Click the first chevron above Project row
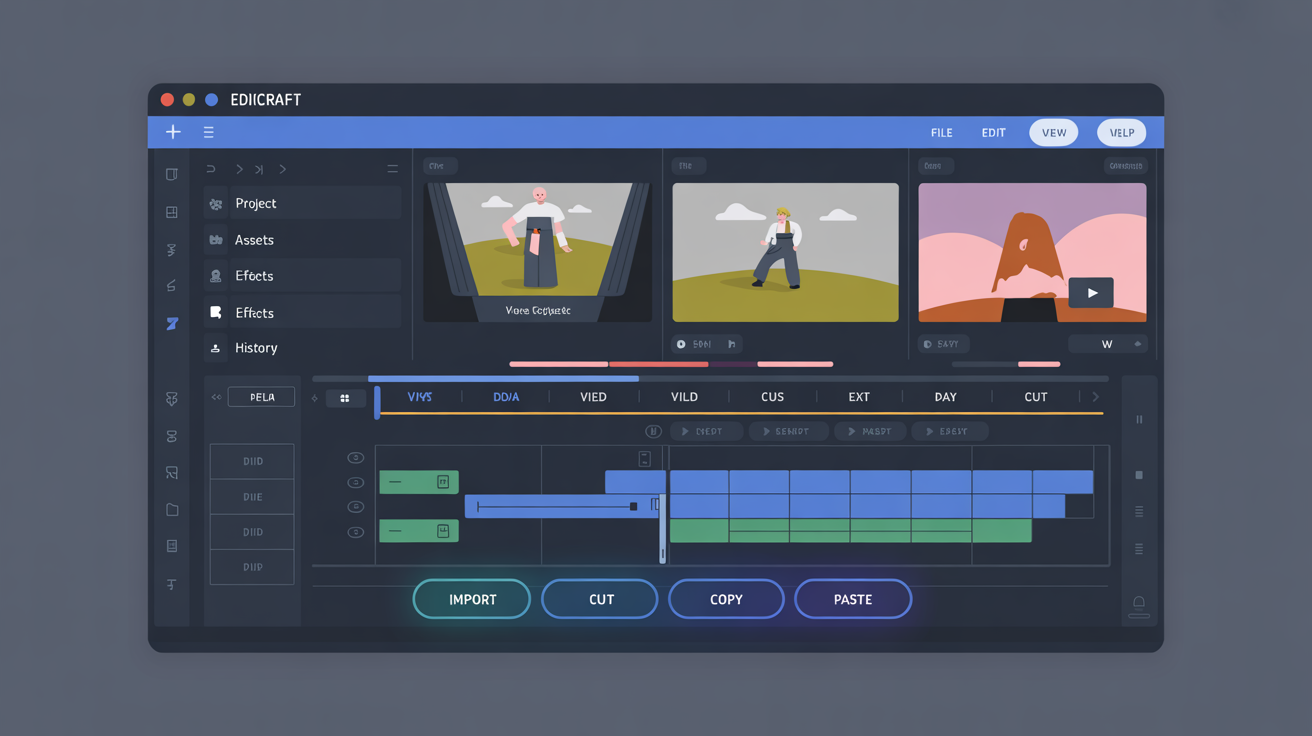The height and width of the screenshot is (736, 1312). 239,169
